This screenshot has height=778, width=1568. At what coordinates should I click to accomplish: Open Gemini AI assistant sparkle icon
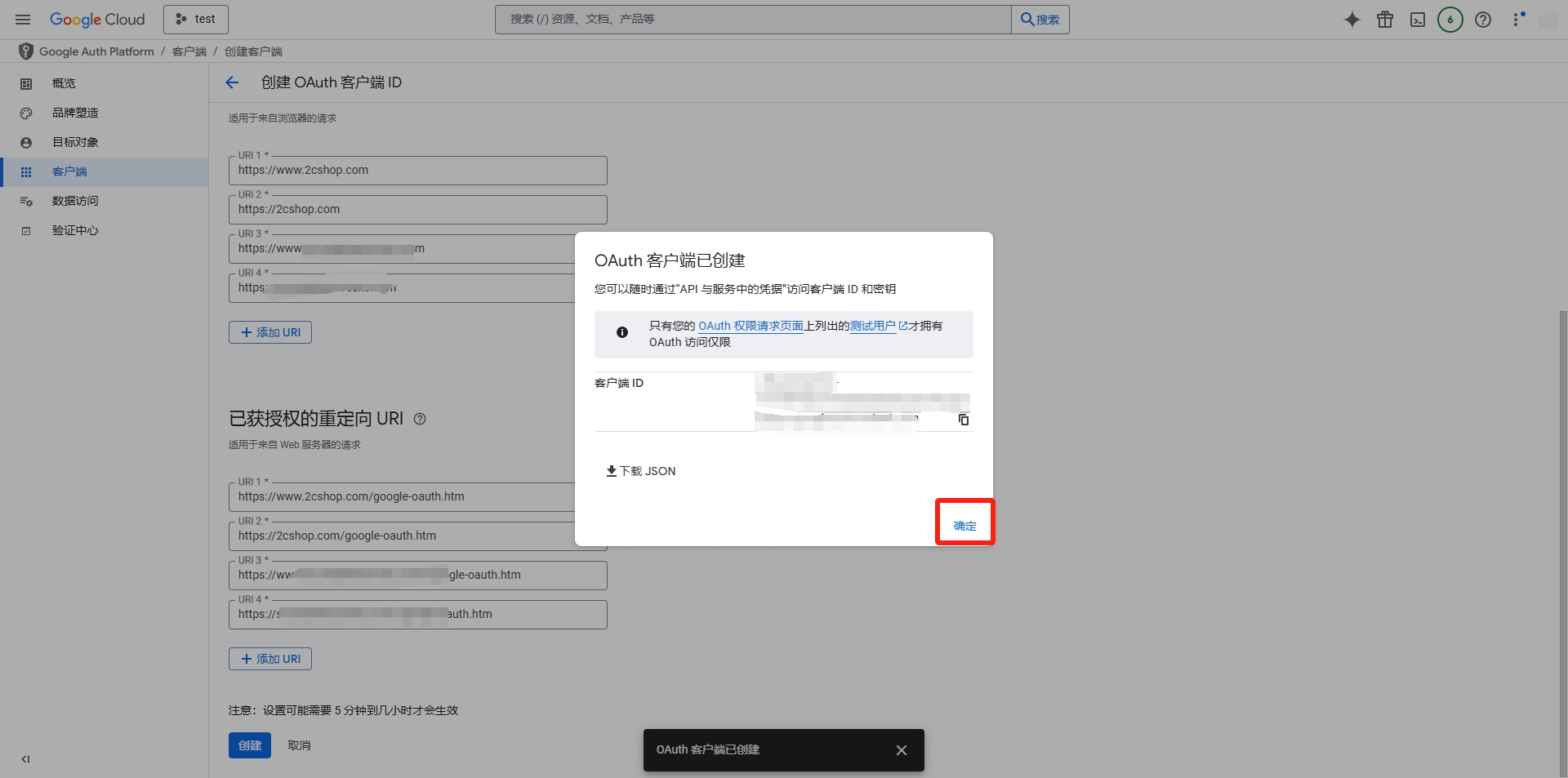click(1352, 20)
